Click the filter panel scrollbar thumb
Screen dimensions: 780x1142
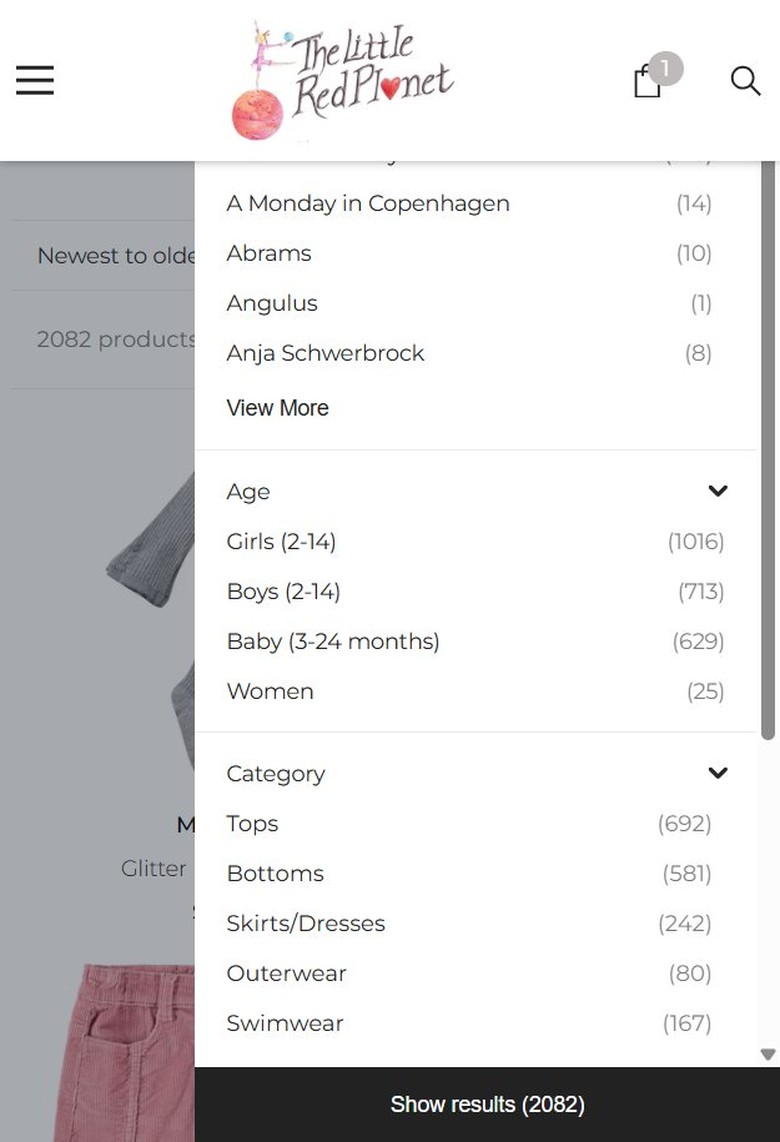coord(768,450)
